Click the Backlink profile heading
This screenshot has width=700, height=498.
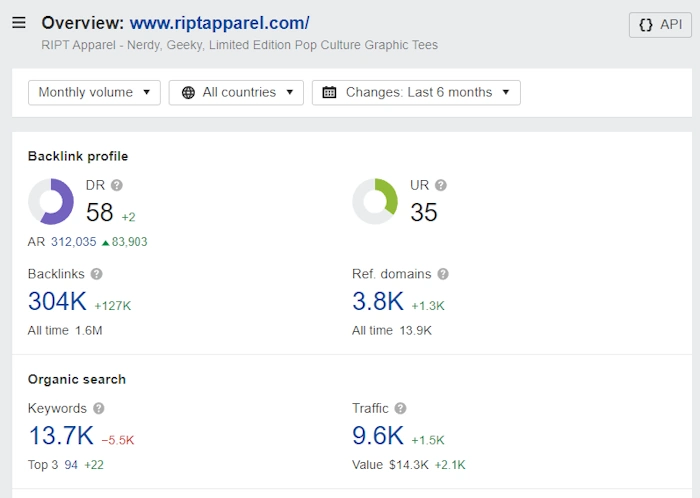tap(78, 156)
